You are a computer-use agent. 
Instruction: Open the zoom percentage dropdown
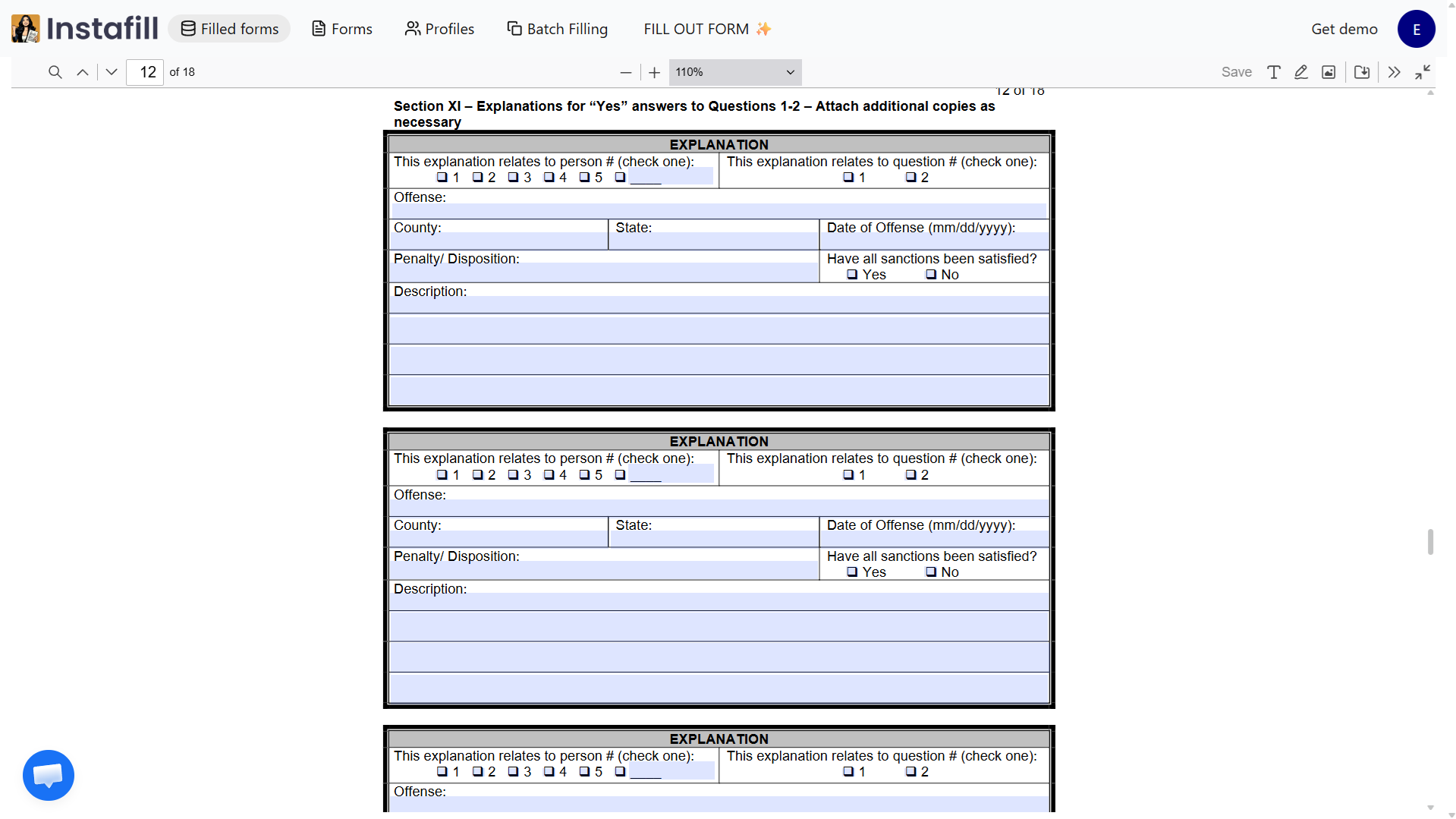pos(734,72)
